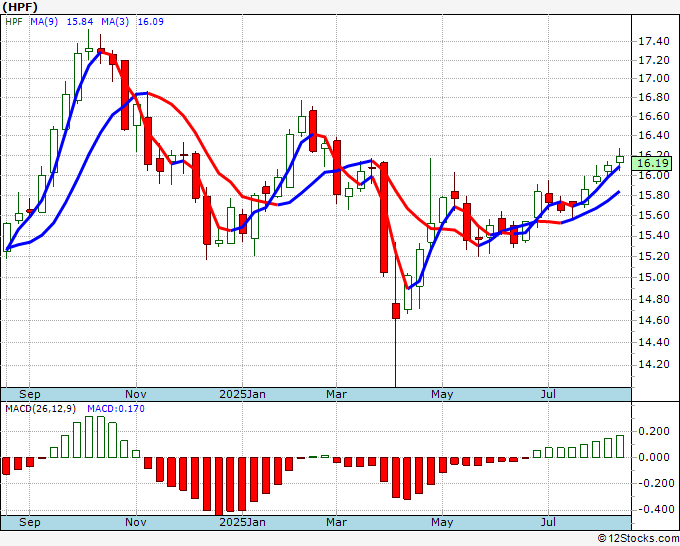Click the (HPF) chart title

click(x=20, y=7)
